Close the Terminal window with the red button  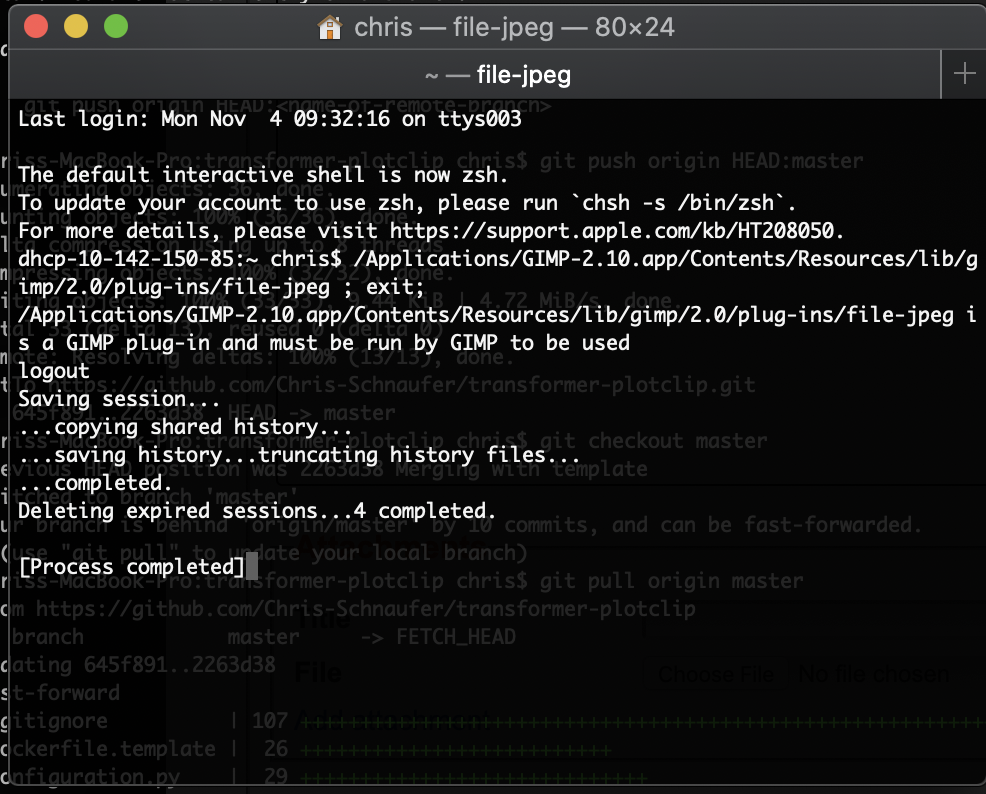click(x=36, y=26)
